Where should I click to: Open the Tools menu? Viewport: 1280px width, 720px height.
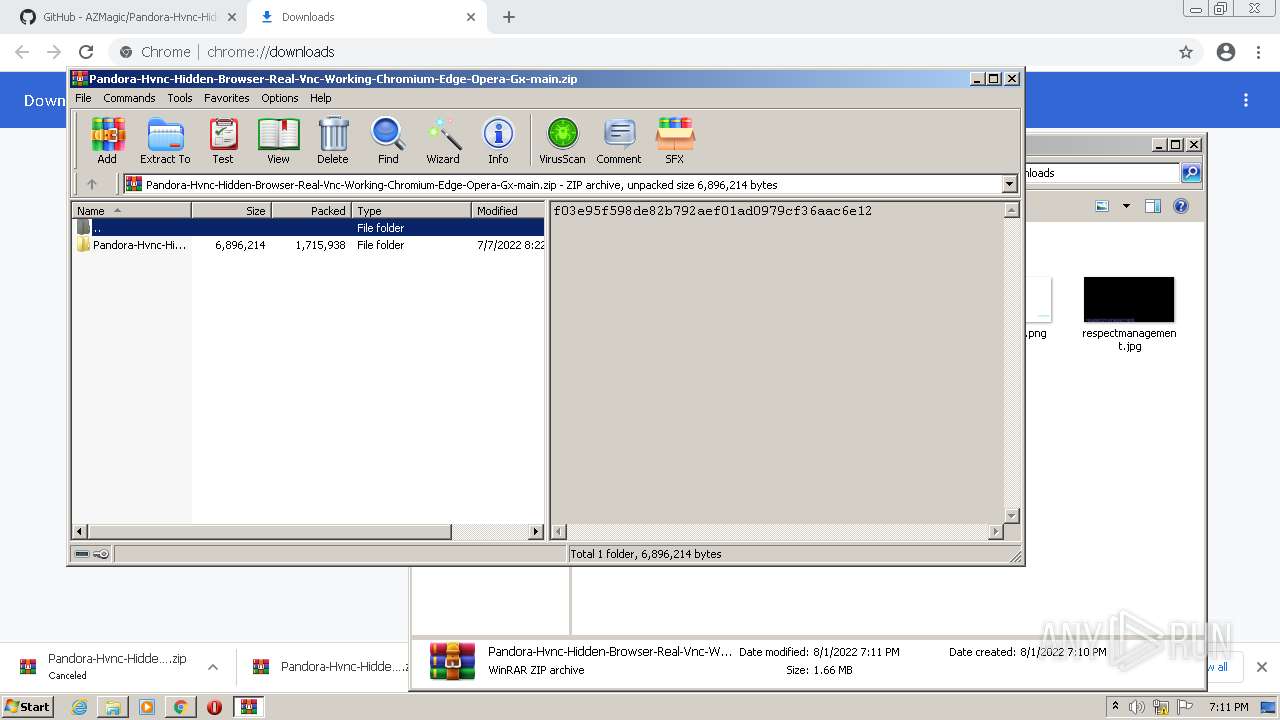[x=180, y=98]
